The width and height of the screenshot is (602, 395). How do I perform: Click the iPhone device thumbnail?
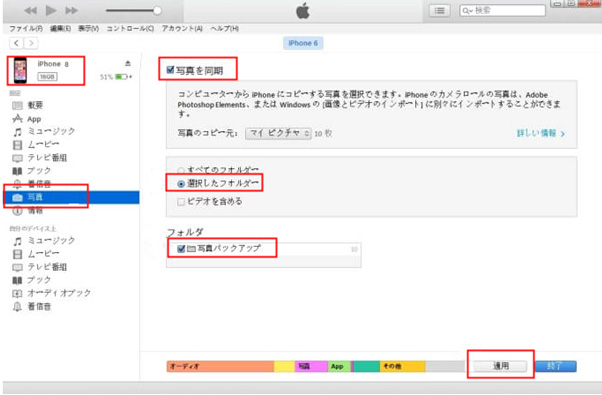point(20,70)
